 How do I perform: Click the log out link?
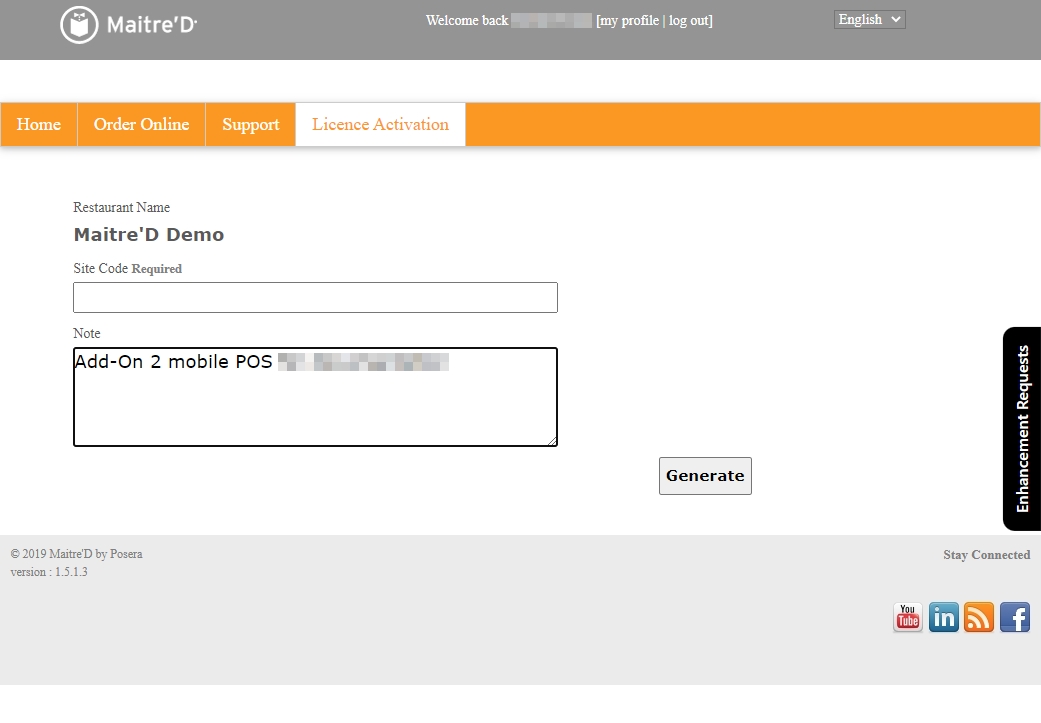[x=689, y=21]
